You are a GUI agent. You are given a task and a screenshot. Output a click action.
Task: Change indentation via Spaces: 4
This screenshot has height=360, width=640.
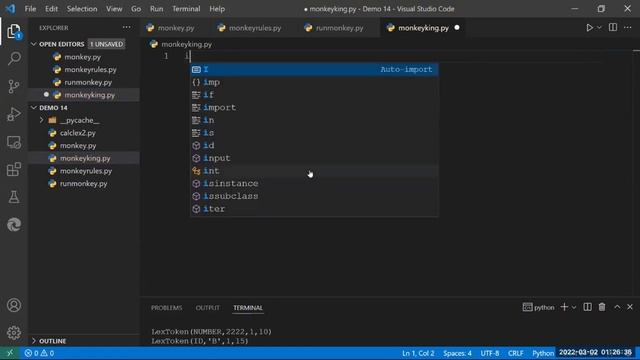[457, 353]
